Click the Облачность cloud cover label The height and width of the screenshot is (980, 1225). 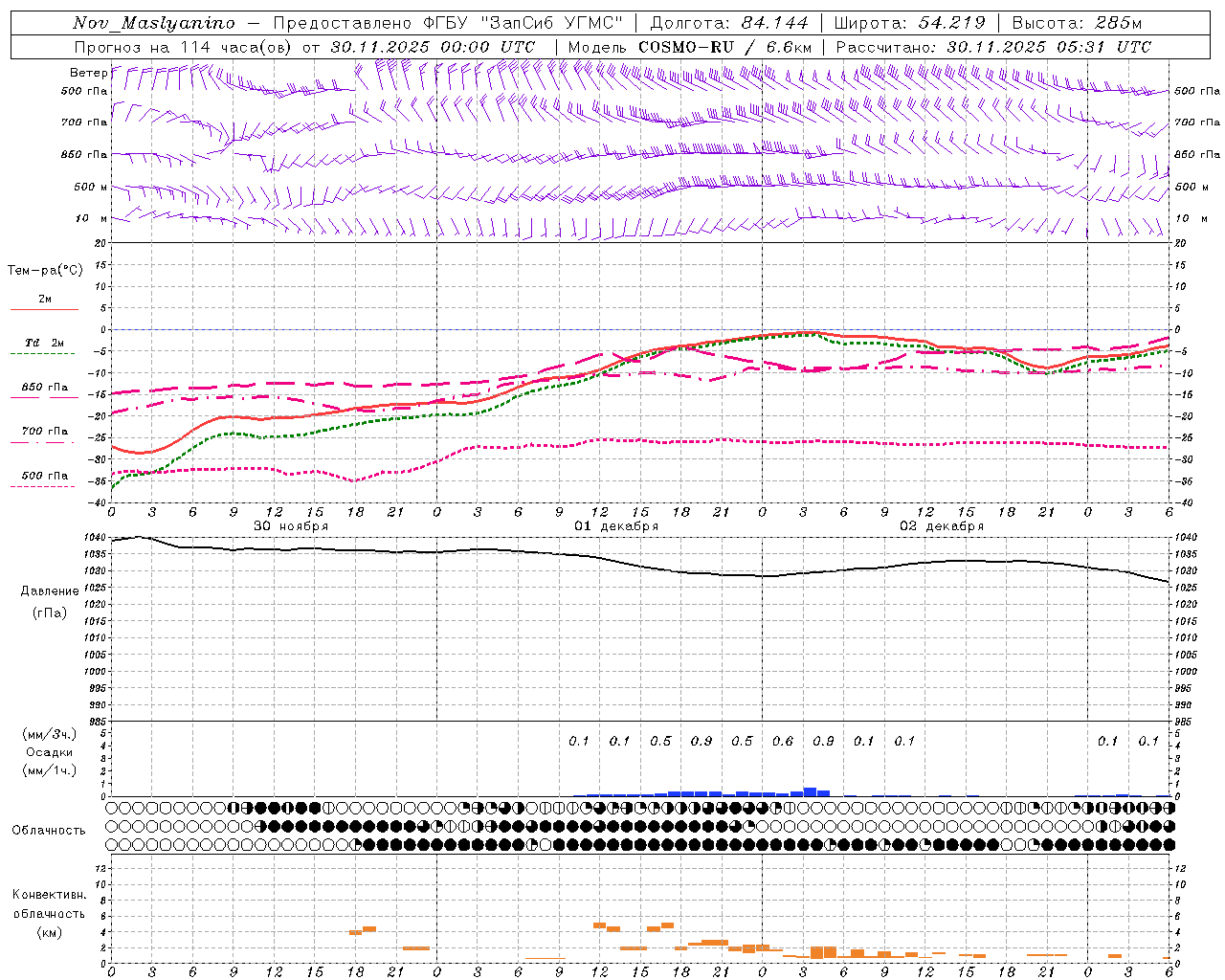[x=49, y=831]
